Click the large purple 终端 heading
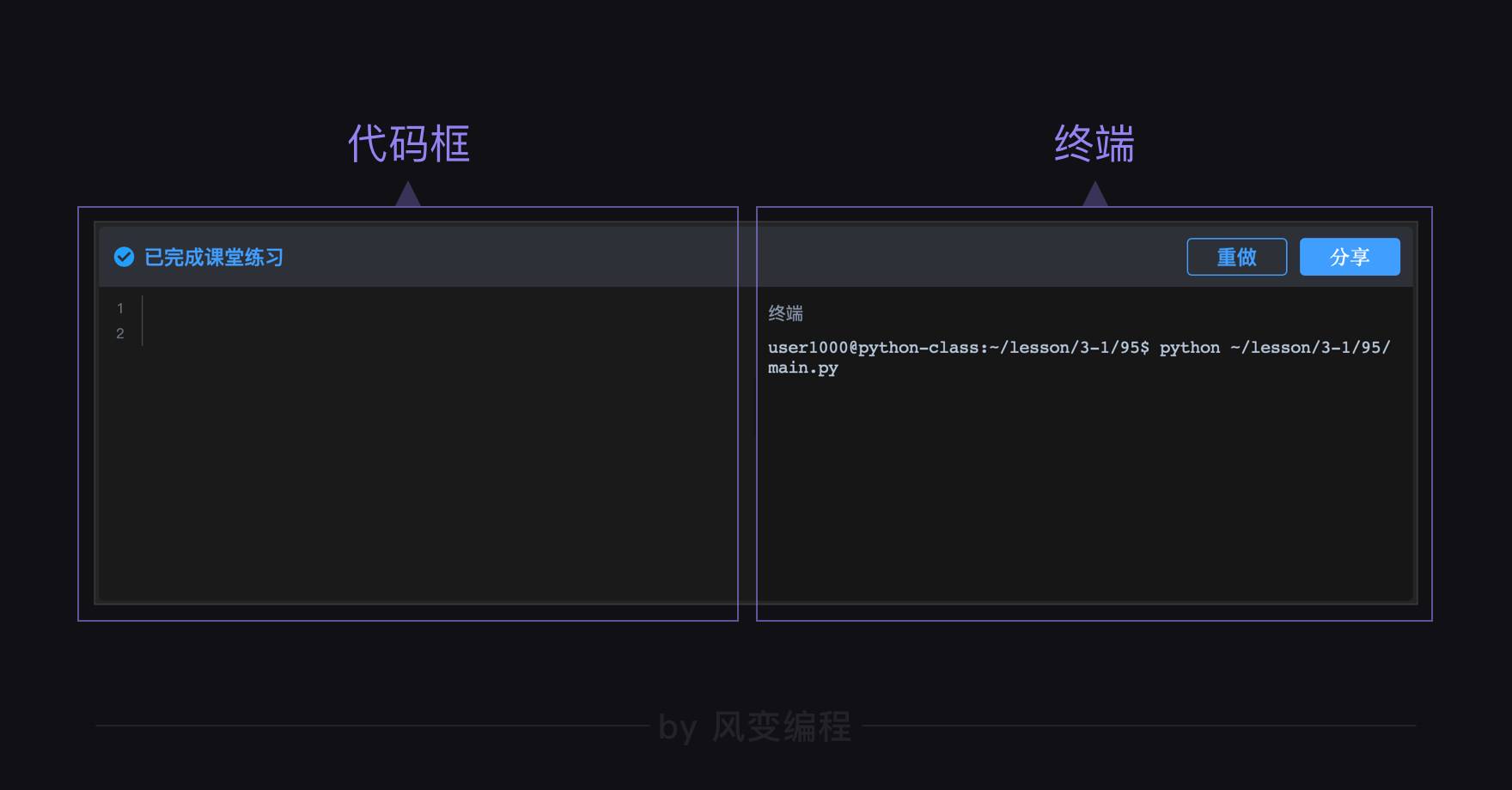Image resolution: width=1512 pixels, height=790 pixels. coord(1094,143)
